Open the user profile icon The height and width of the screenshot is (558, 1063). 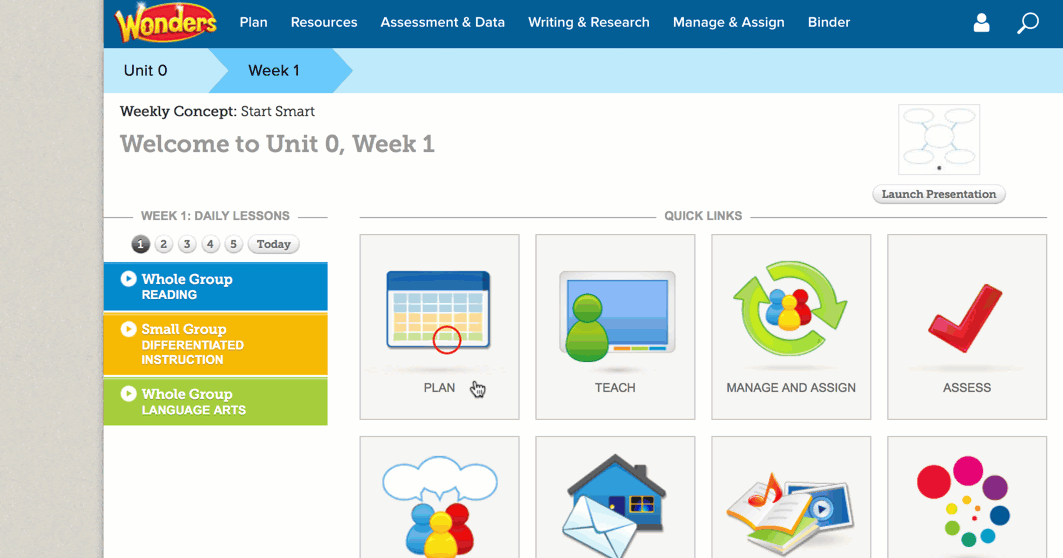point(981,22)
